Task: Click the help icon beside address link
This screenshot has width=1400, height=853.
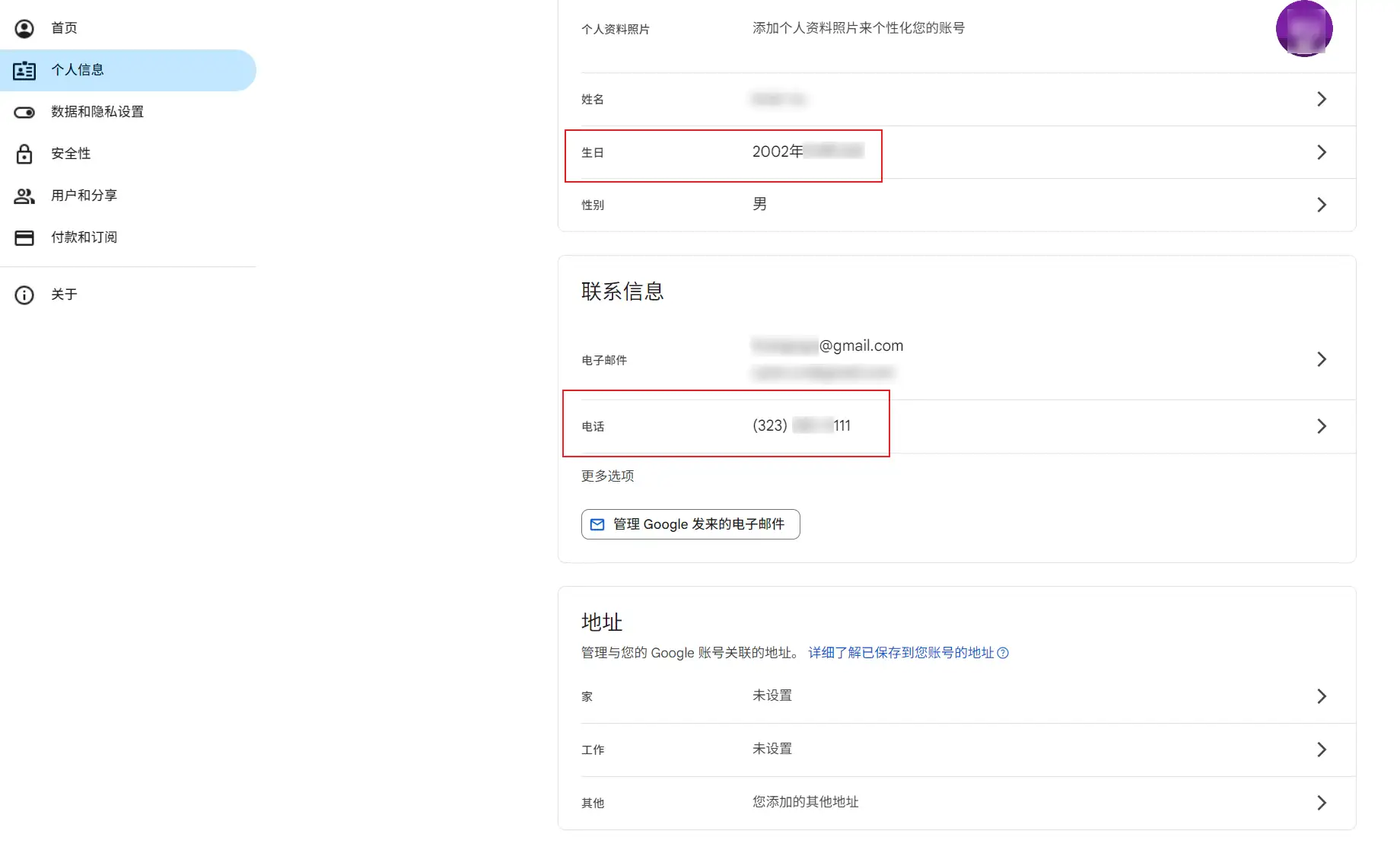Action: (1003, 653)
